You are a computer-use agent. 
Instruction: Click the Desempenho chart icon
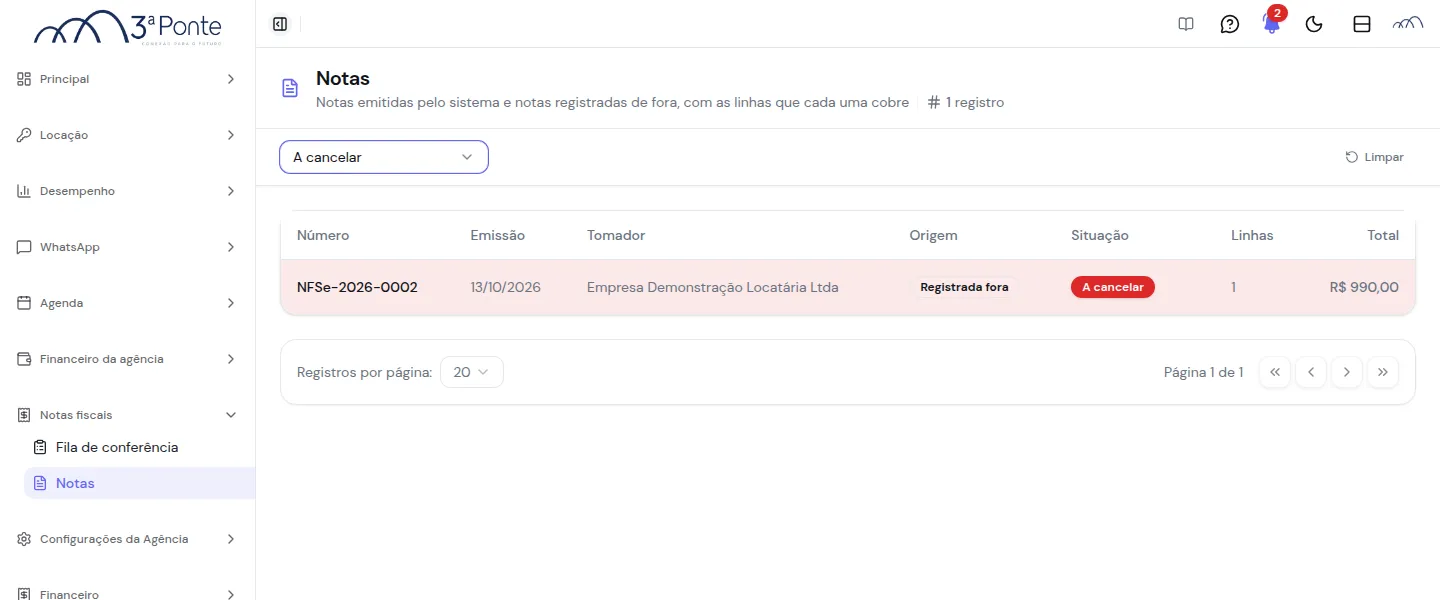point(24,191)
